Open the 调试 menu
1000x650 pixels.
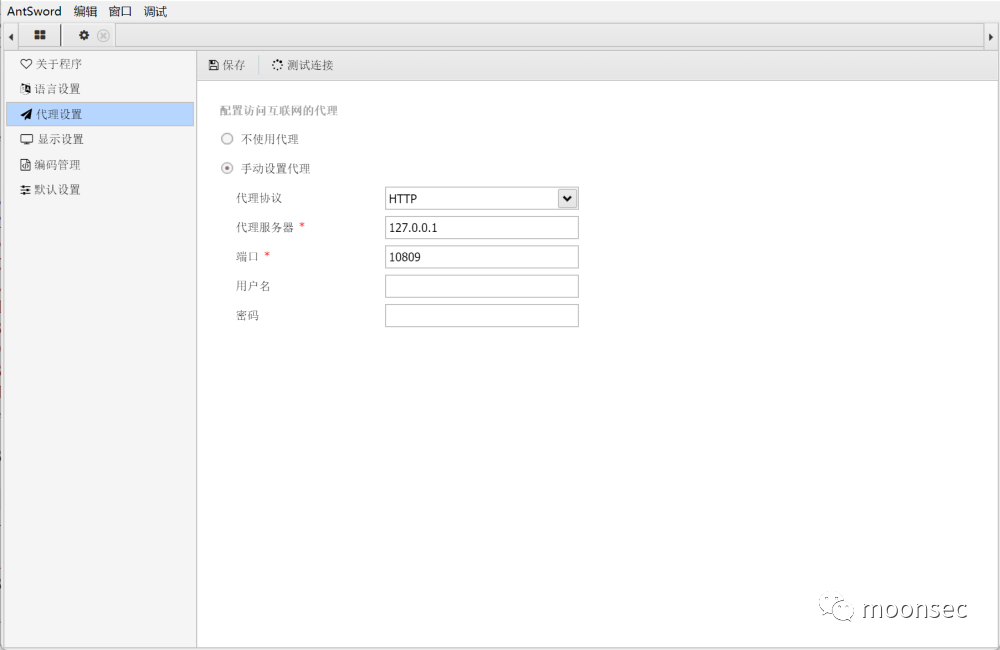[x=155, y=11]
